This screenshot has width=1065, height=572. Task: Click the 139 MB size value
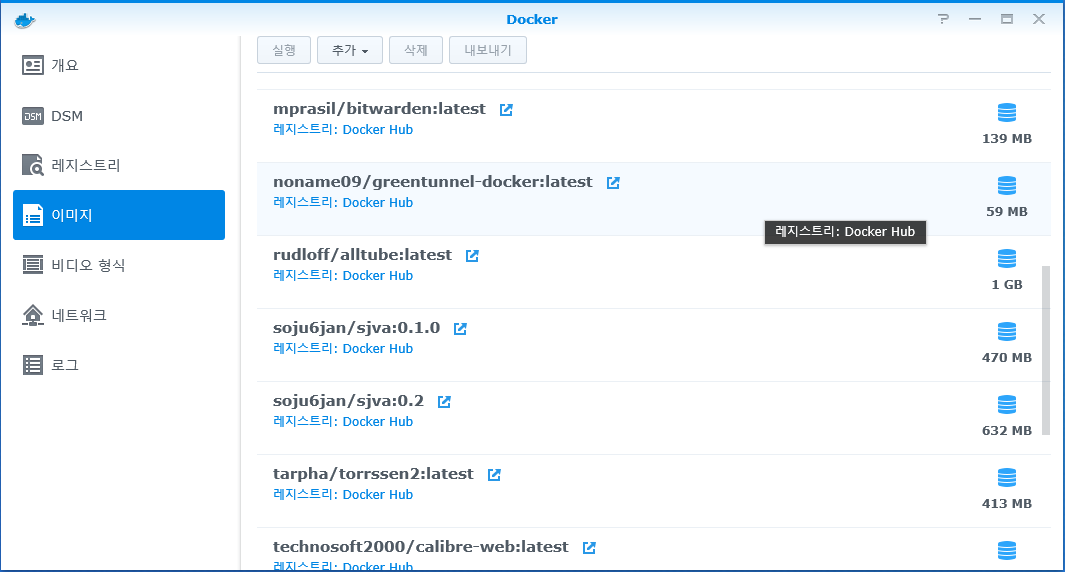[1007, 139]
